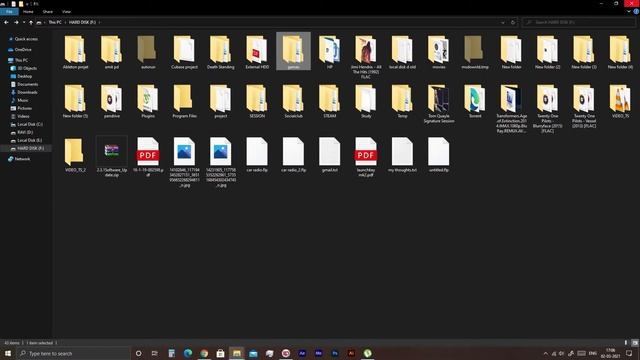The image size is (640, 360).
Task: Open OneDrive in navigation pane
Action: coord(23,49)
